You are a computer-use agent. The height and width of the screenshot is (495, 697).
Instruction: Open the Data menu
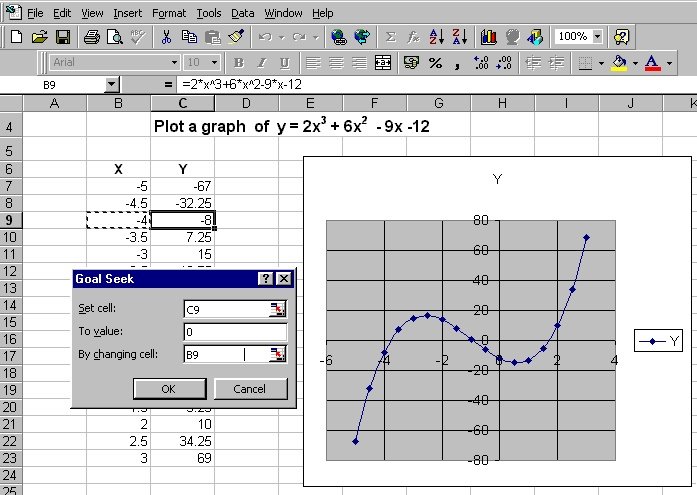[242, 13]
